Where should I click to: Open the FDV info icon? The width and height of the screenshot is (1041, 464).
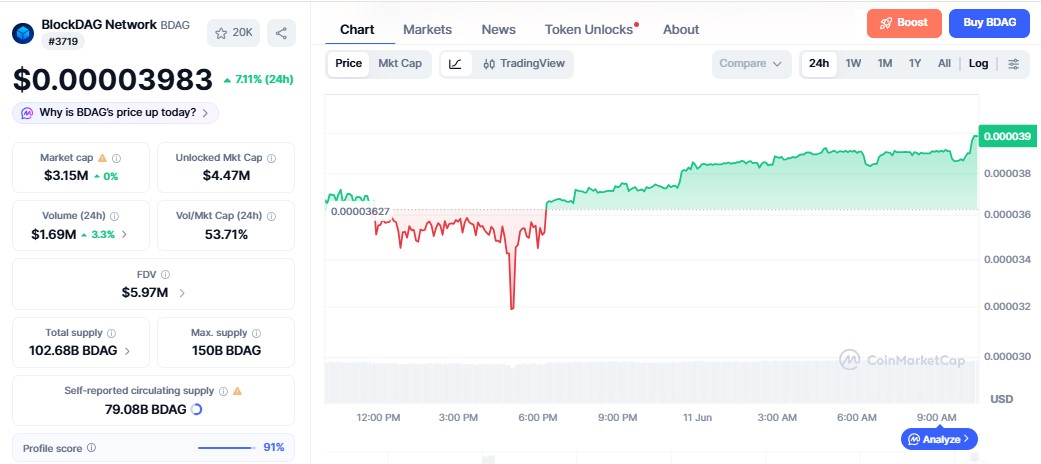click(165, 274)
